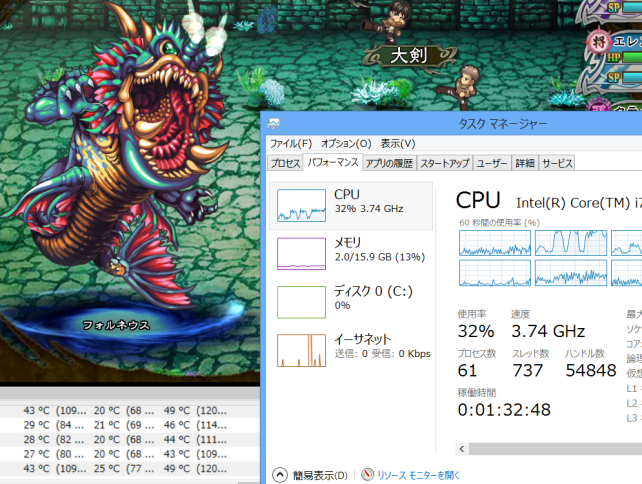
Task: Select the パフォーマンス tab
Action: [333, 163]
